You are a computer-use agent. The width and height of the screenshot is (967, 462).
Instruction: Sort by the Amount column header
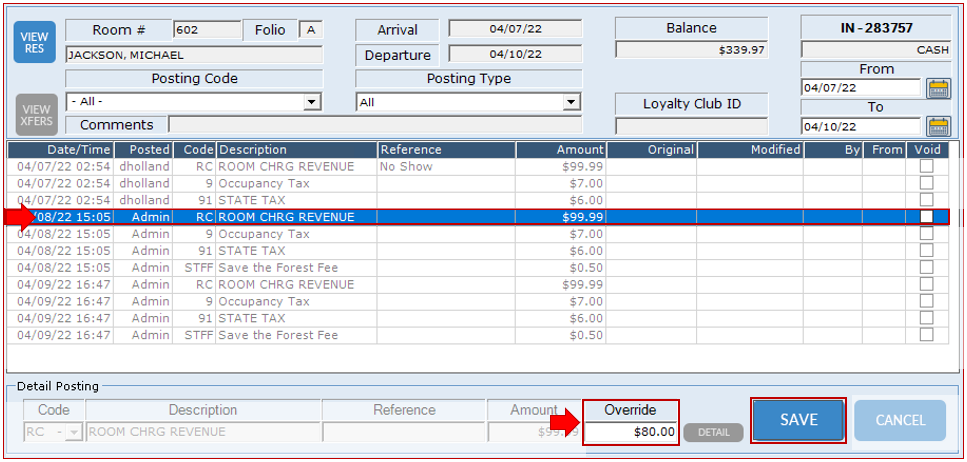point(561,150)
